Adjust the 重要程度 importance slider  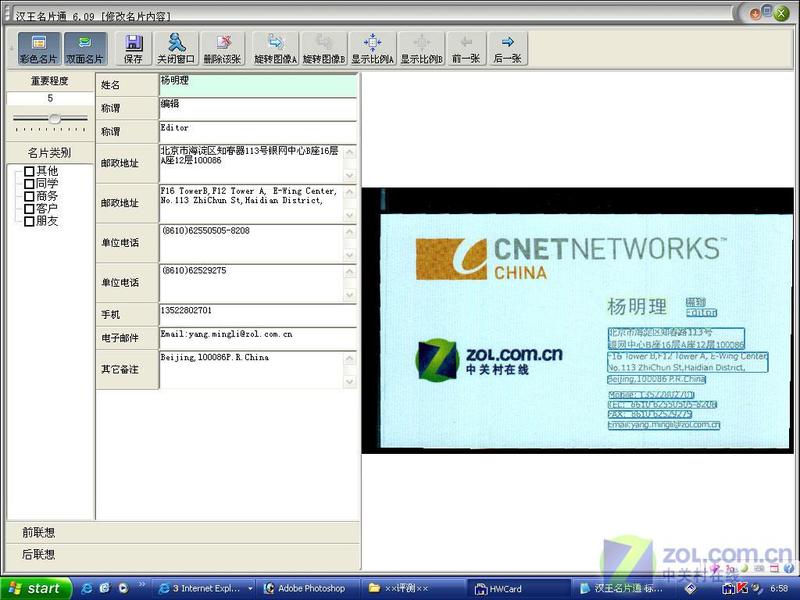pyautogui.click(x=55, y=118)
